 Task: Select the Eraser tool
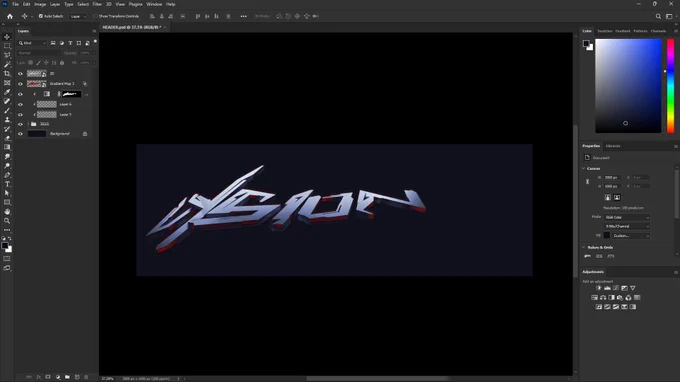pos(7,138)
